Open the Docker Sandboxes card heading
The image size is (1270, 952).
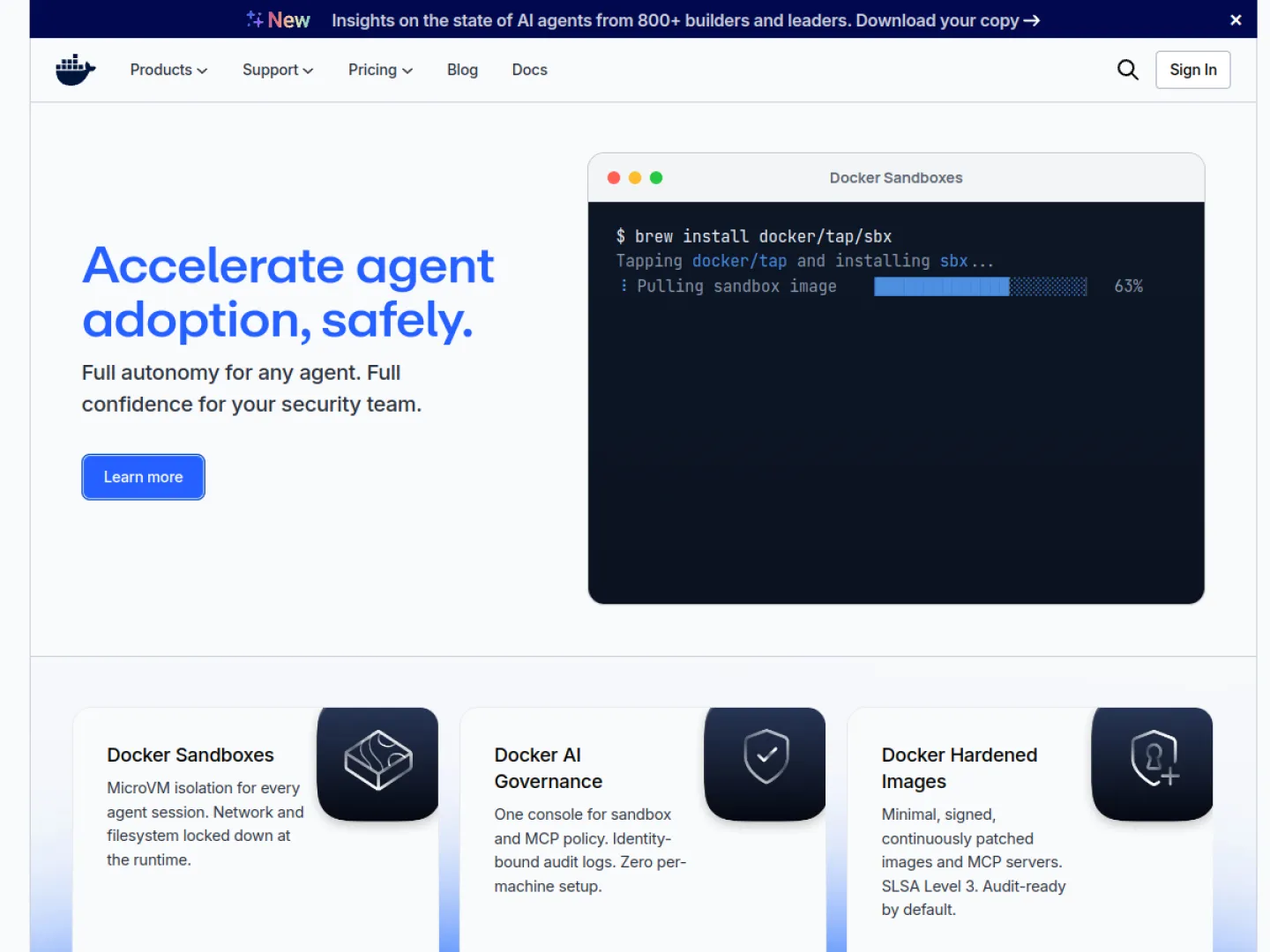(x=190, y=755)
